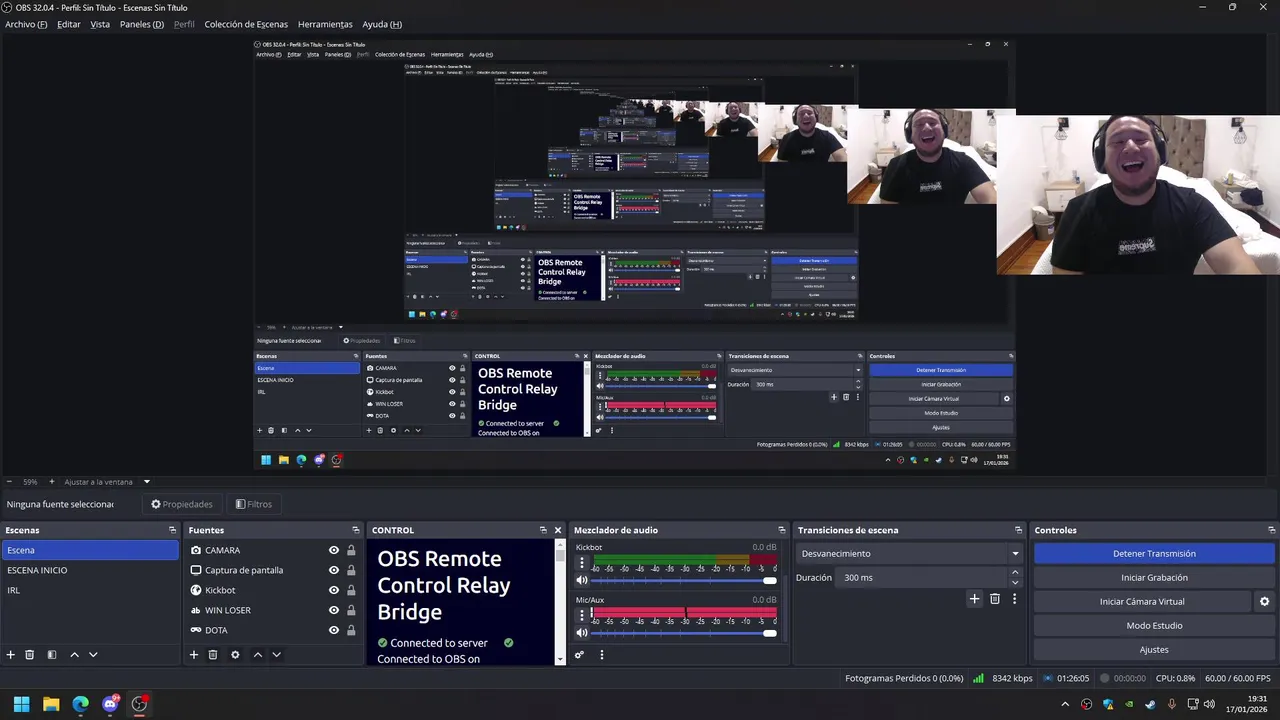1280x720 pixels.
Task: Float the Mezclador de audio dock
Action: point(782,530)
